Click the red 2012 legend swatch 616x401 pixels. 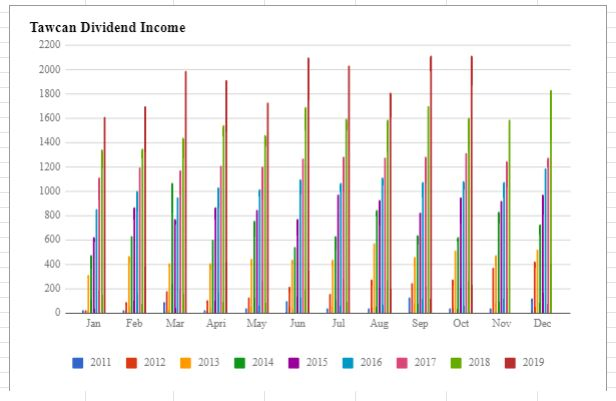click(x=131, y=362)
